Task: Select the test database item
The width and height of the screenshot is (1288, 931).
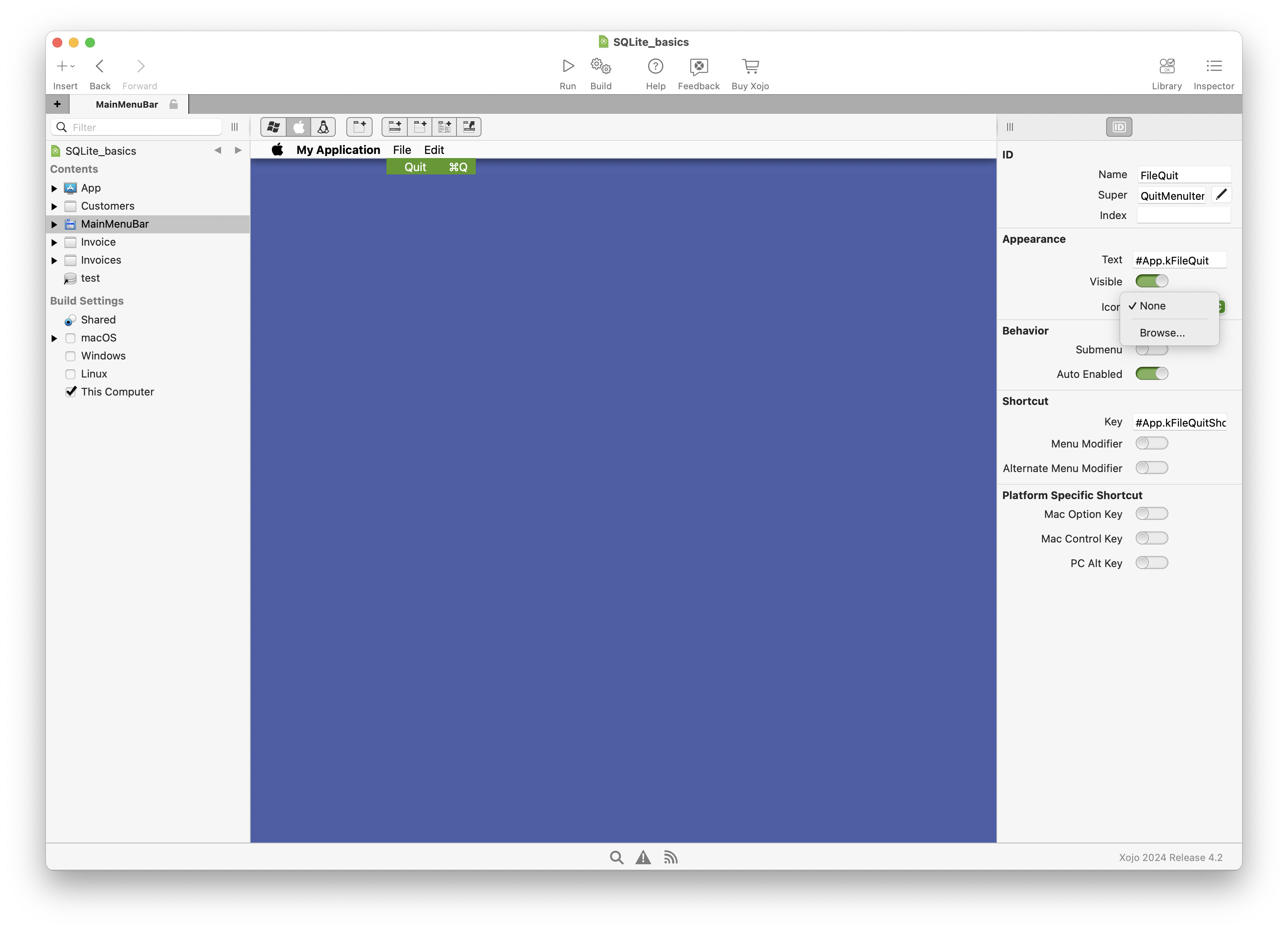Action: [90, 278]
